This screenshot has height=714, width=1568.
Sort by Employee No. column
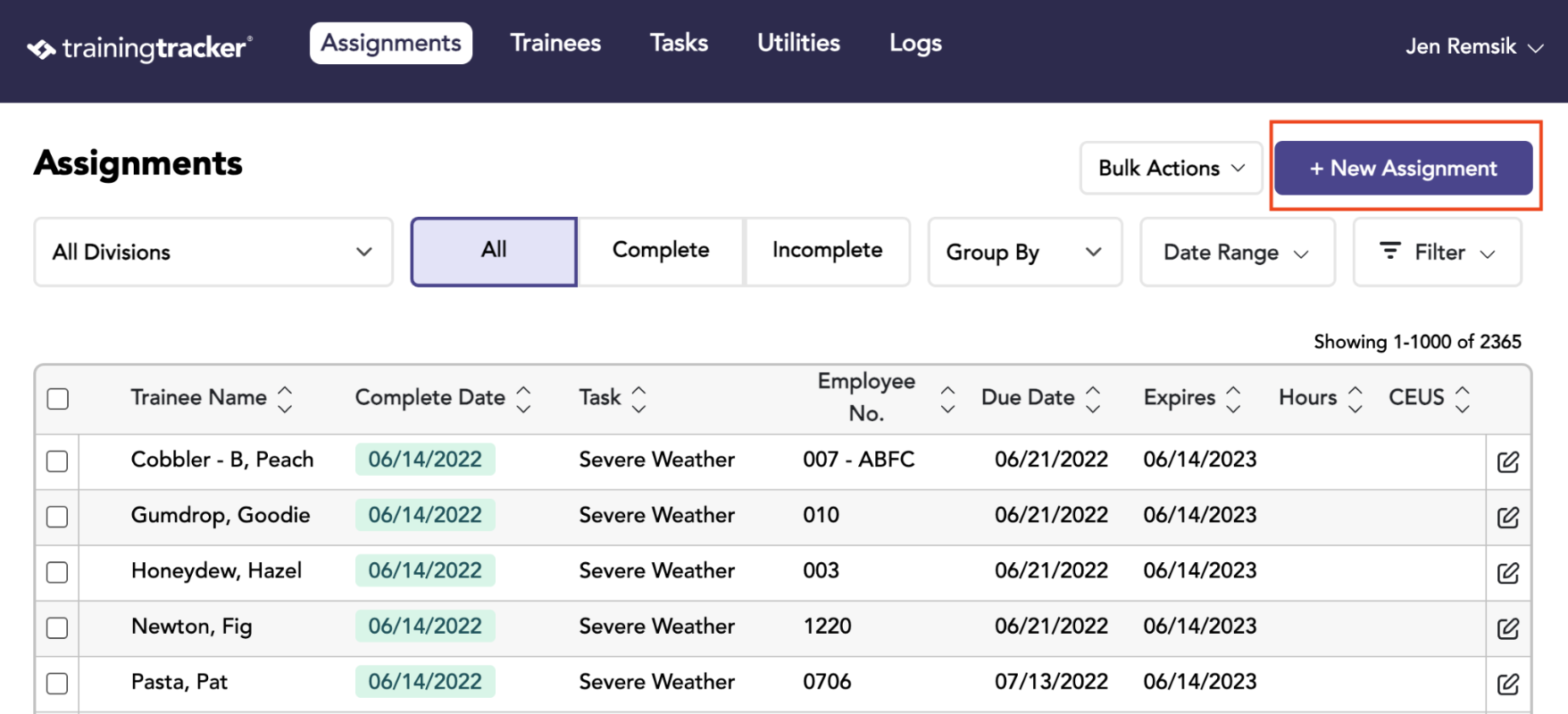pos(947,398)
